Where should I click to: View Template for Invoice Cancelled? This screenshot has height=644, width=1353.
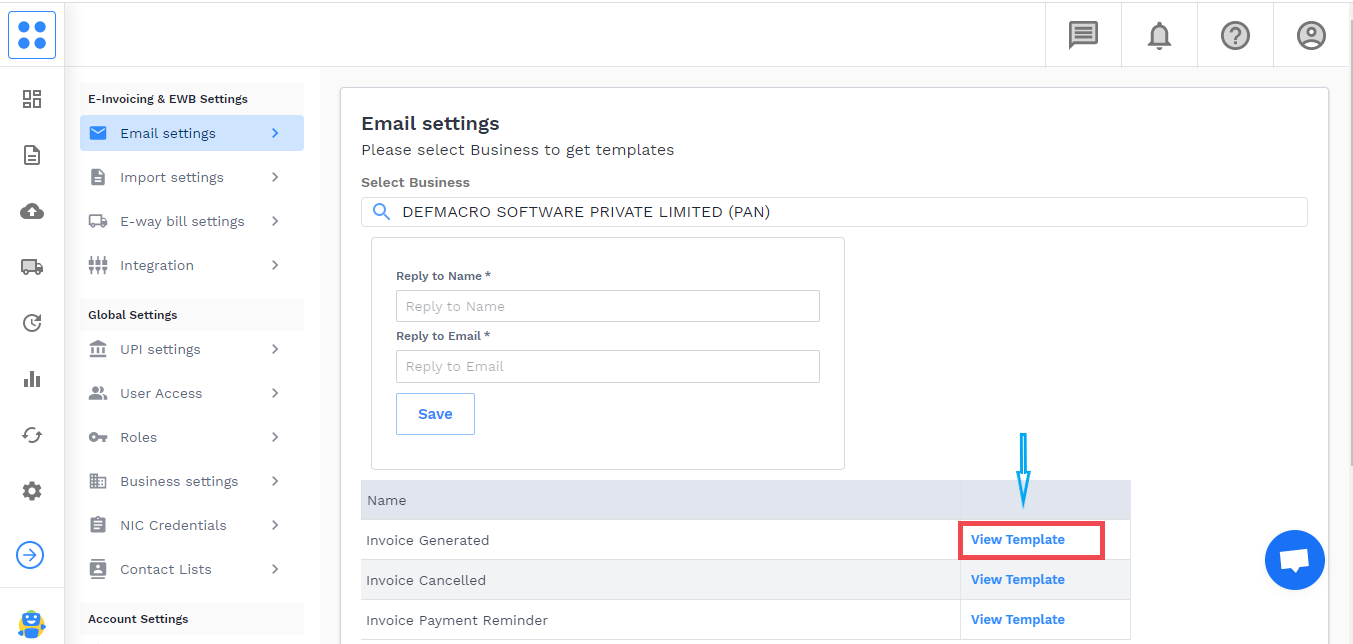coord(1017,580)
